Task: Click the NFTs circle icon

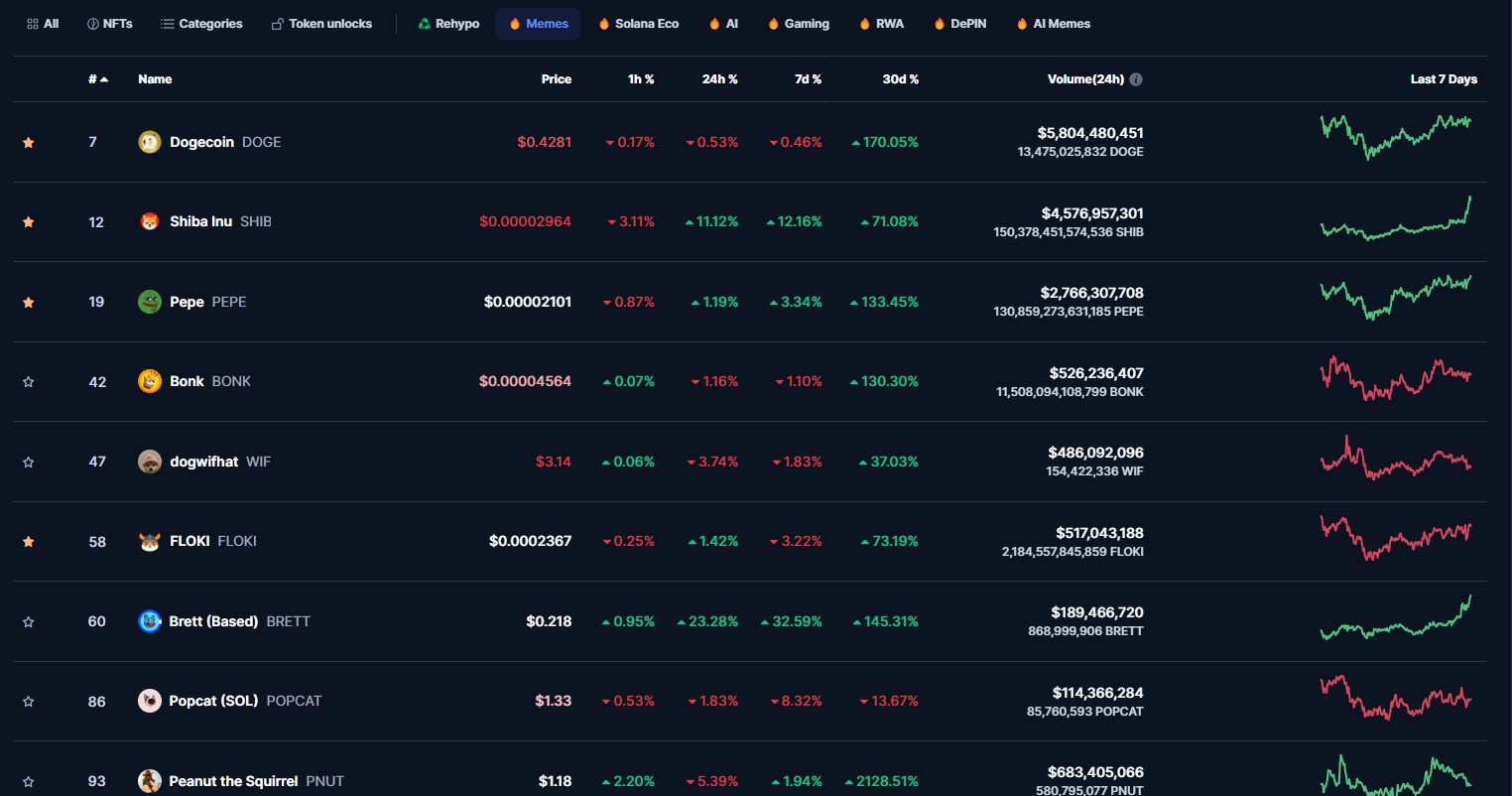Action: pyautogui.click(x=93, y=24)
